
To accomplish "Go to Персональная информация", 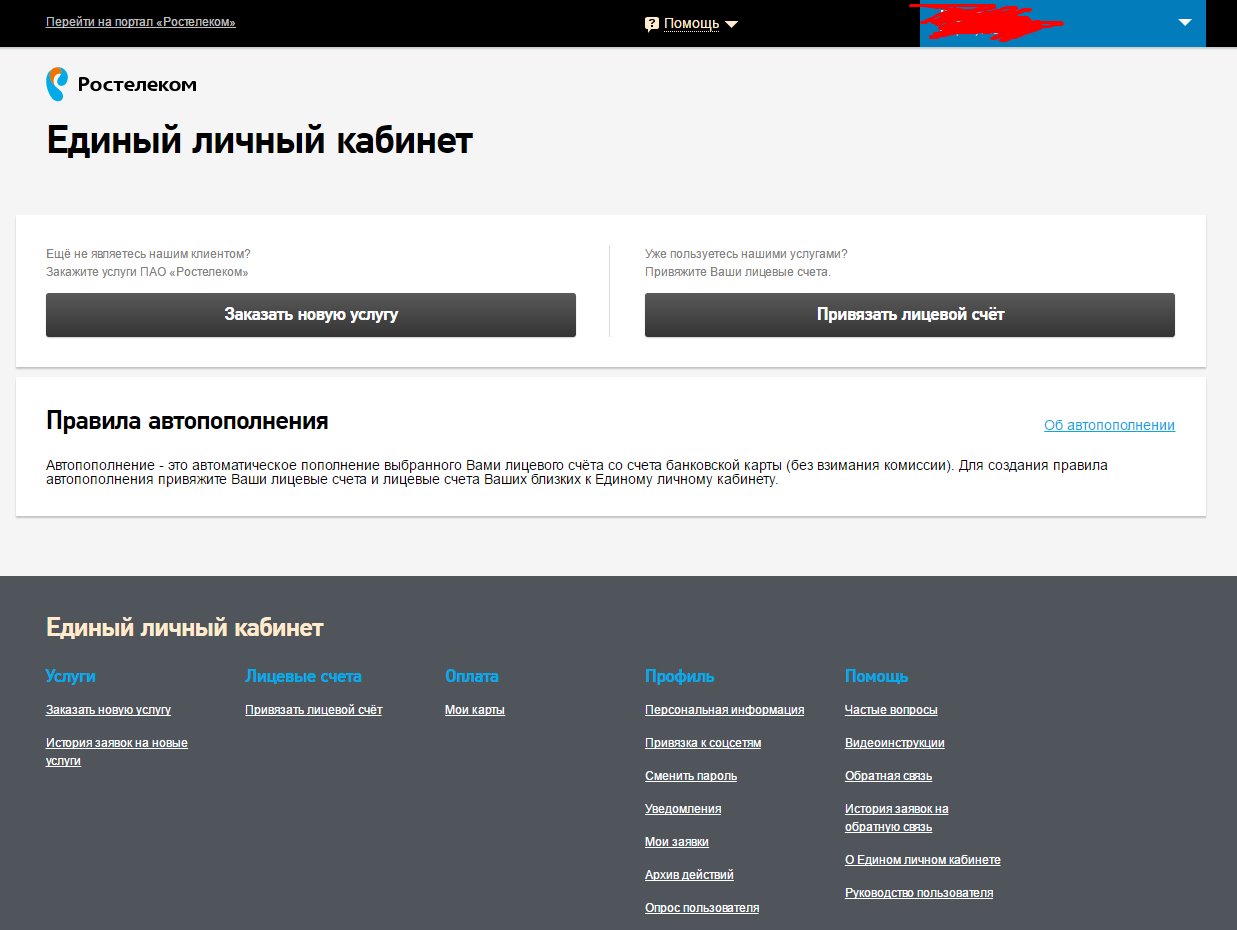I will coord(725,710).
